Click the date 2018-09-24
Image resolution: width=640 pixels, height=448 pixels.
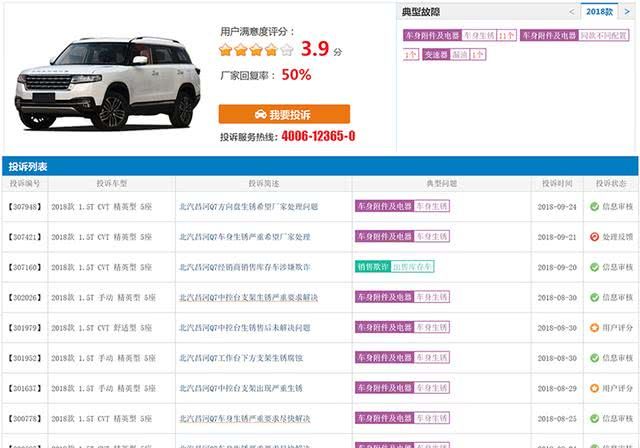(557, 207)
